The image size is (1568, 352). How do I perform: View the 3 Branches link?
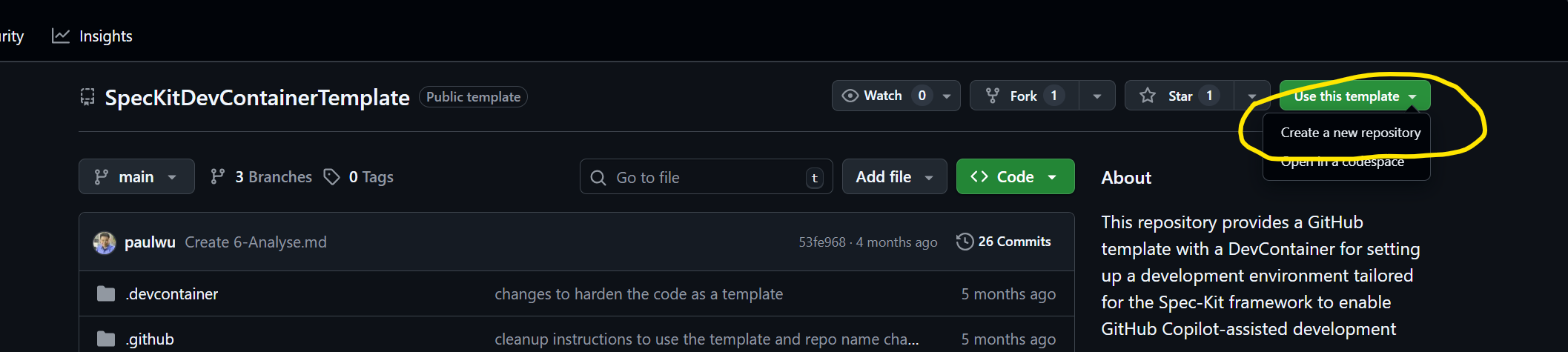[261, 176]
